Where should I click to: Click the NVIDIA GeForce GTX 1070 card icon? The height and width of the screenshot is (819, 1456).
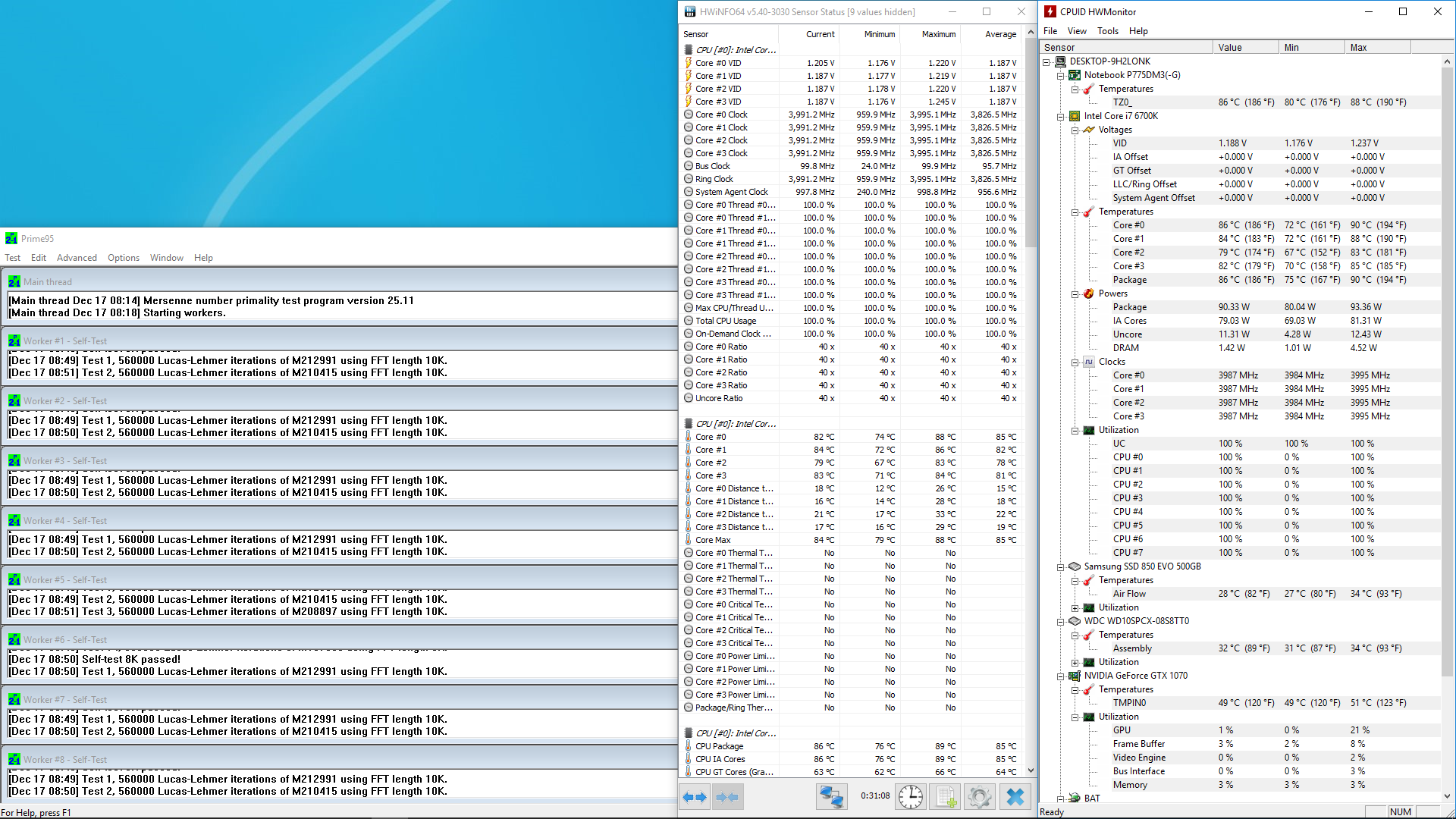(x=1075, y=676)
